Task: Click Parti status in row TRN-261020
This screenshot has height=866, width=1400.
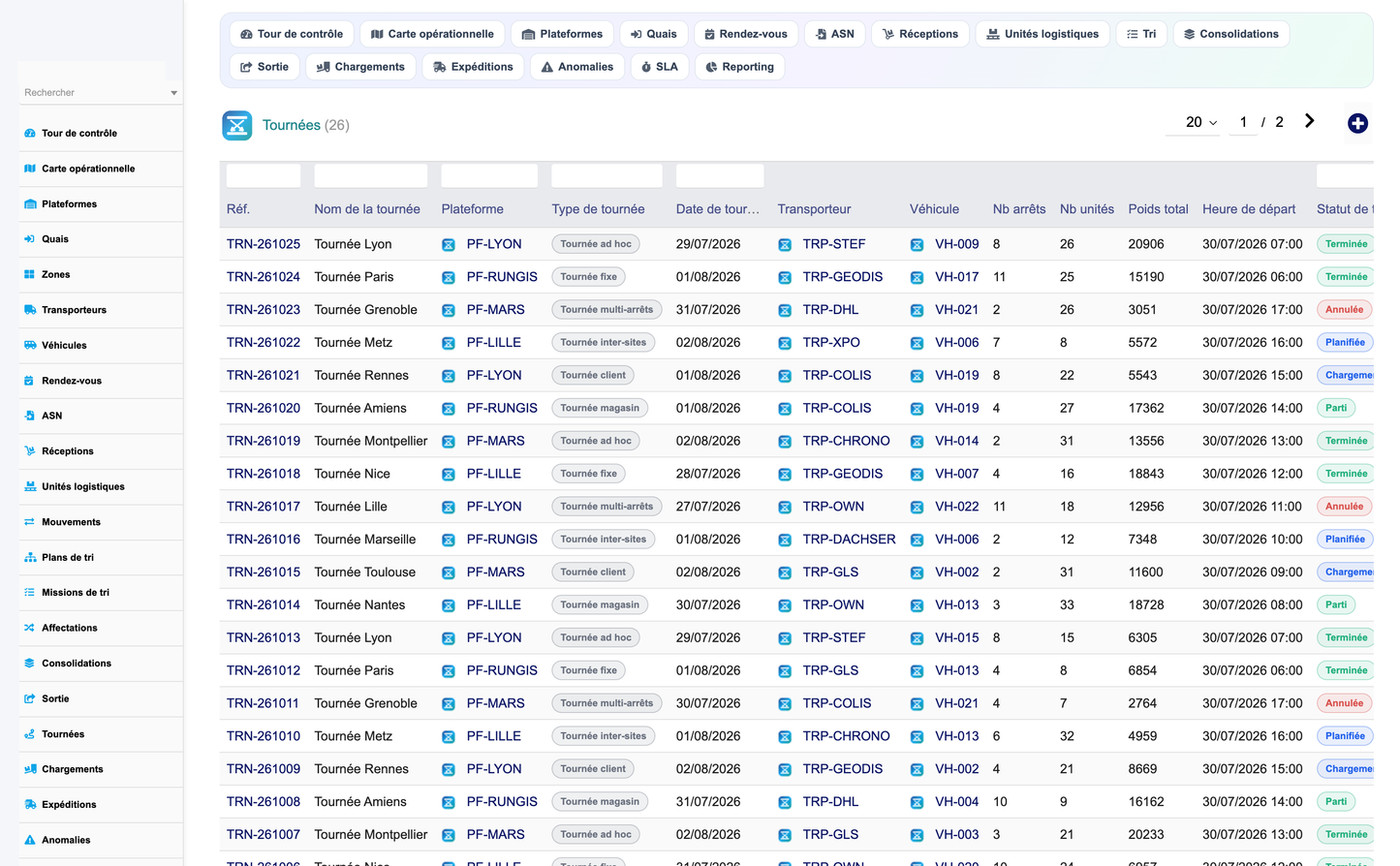Action: pyautogui.click(x=1336, y=408)
